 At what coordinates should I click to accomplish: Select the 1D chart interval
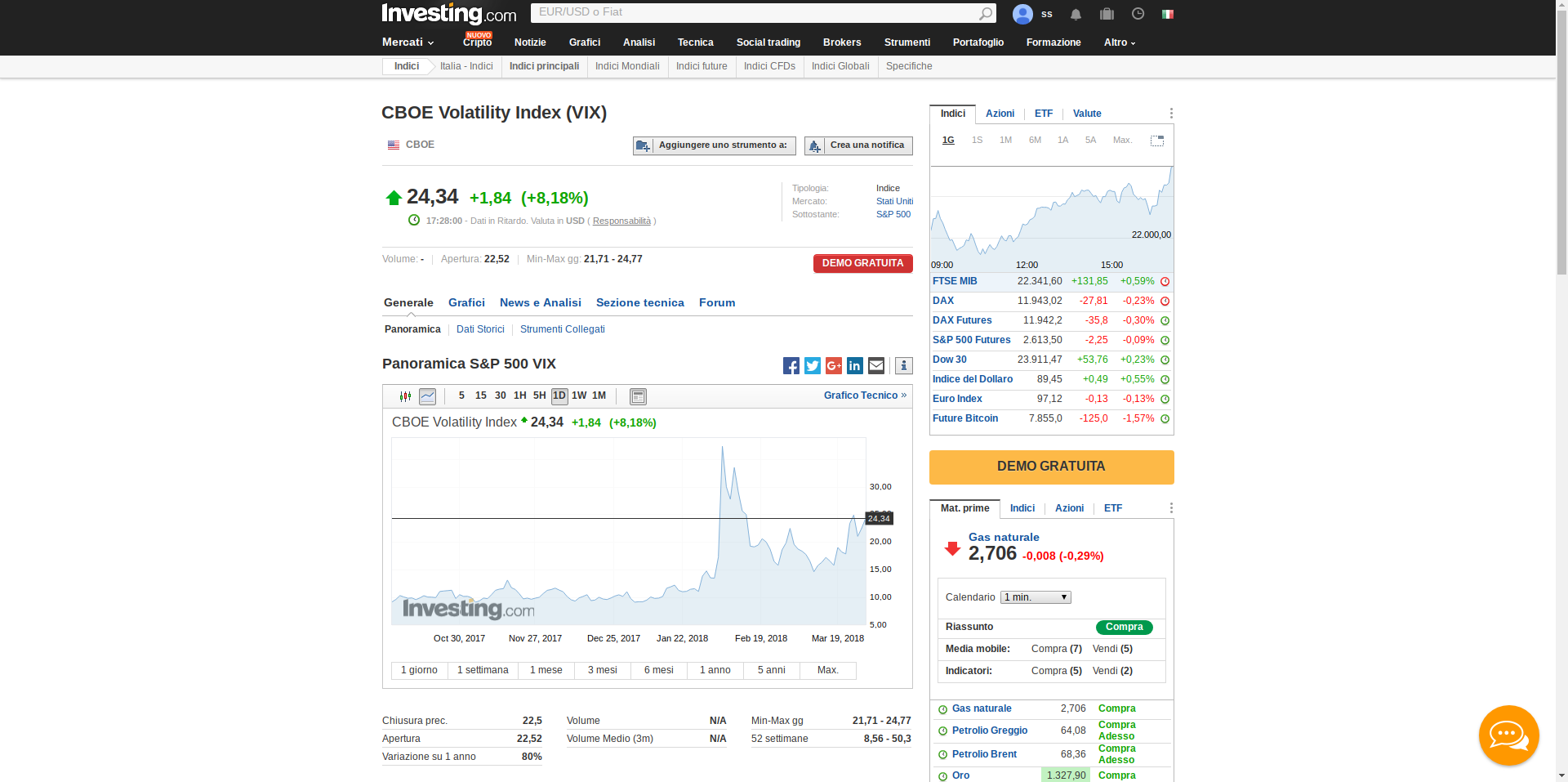(x=559, y=395)
